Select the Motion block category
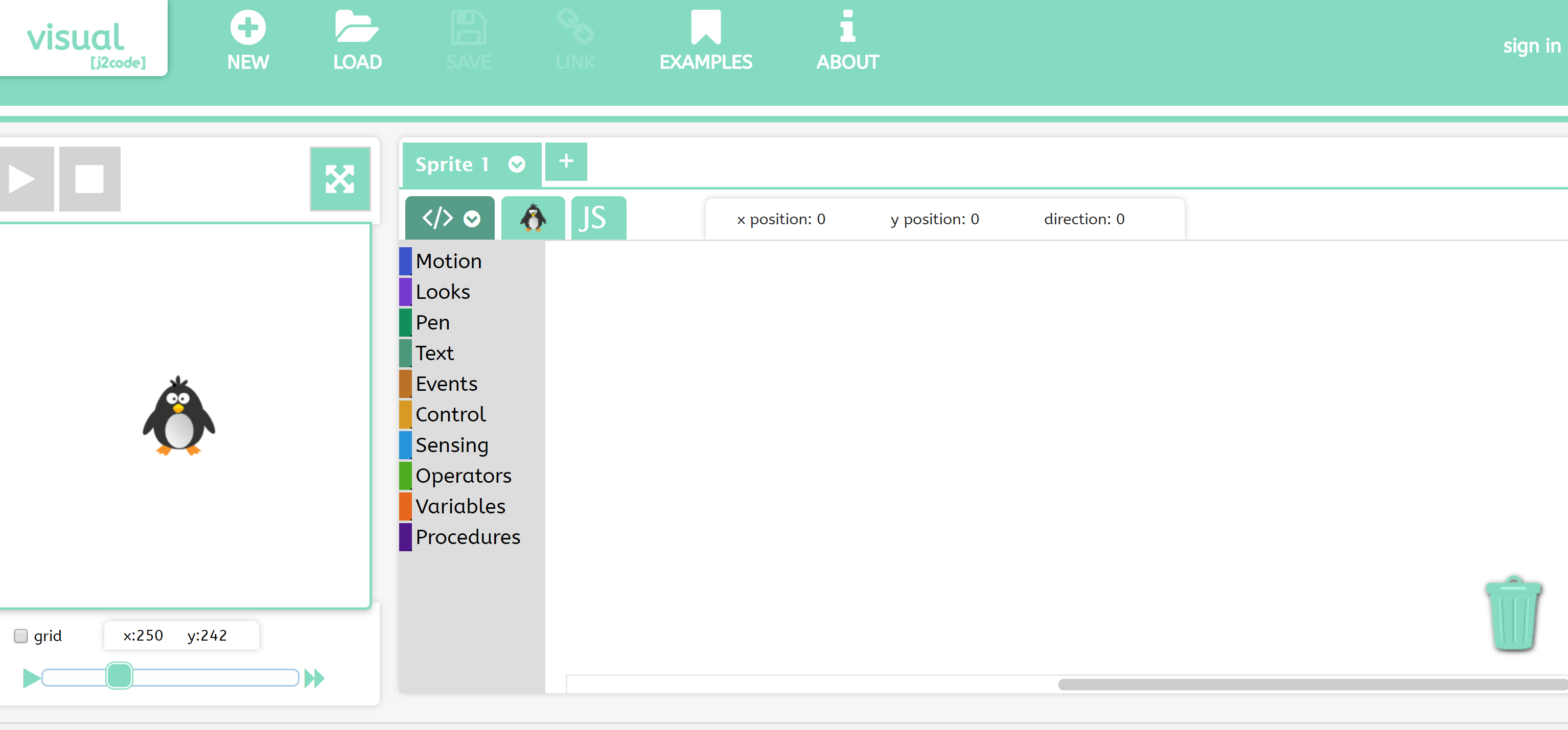 [448, 261]
